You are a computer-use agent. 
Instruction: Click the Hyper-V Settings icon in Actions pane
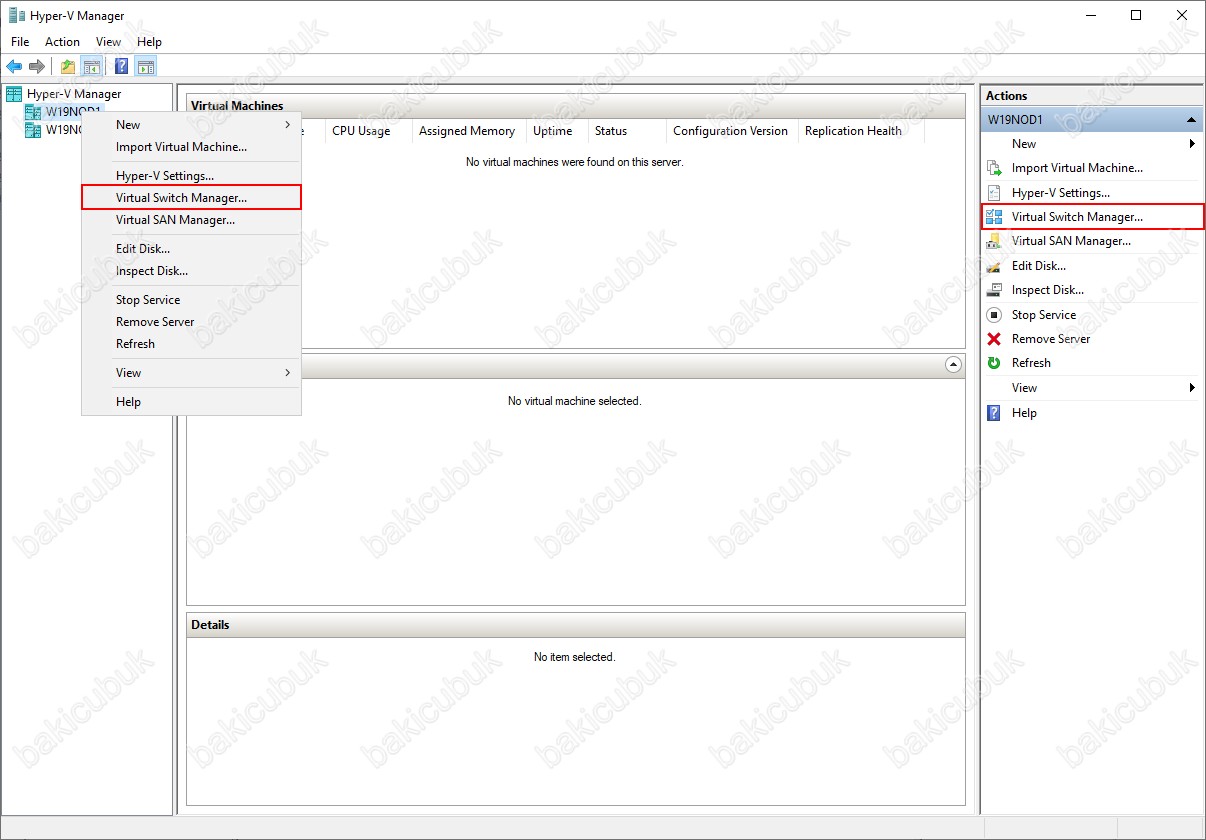click(994, 193)
